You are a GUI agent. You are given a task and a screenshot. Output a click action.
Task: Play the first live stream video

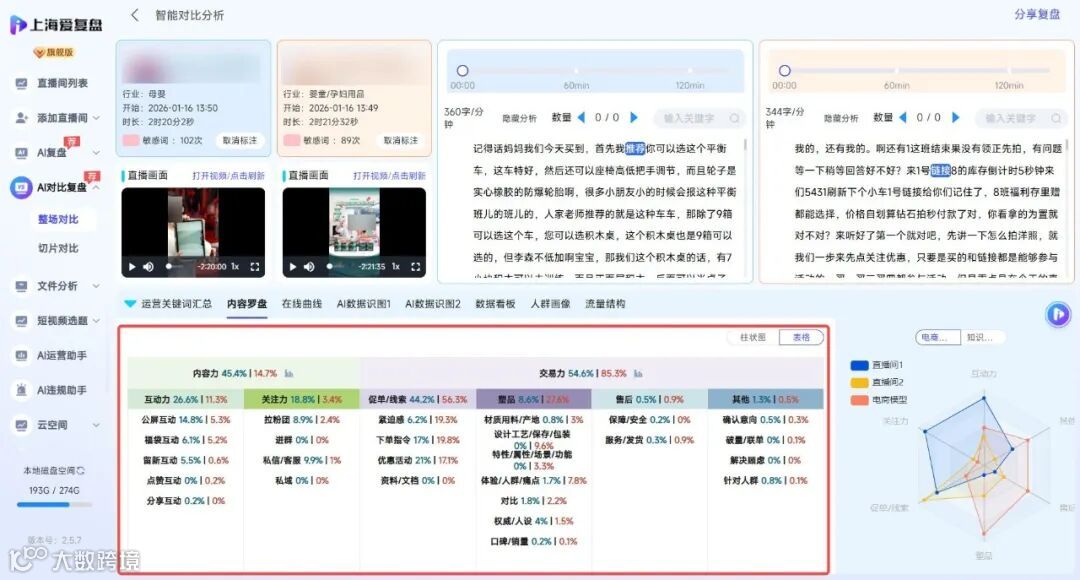click(132, 267)
